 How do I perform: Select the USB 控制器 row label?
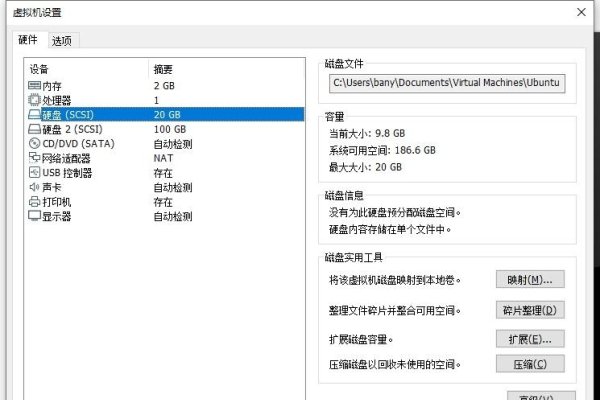click(x=67, y=173)
